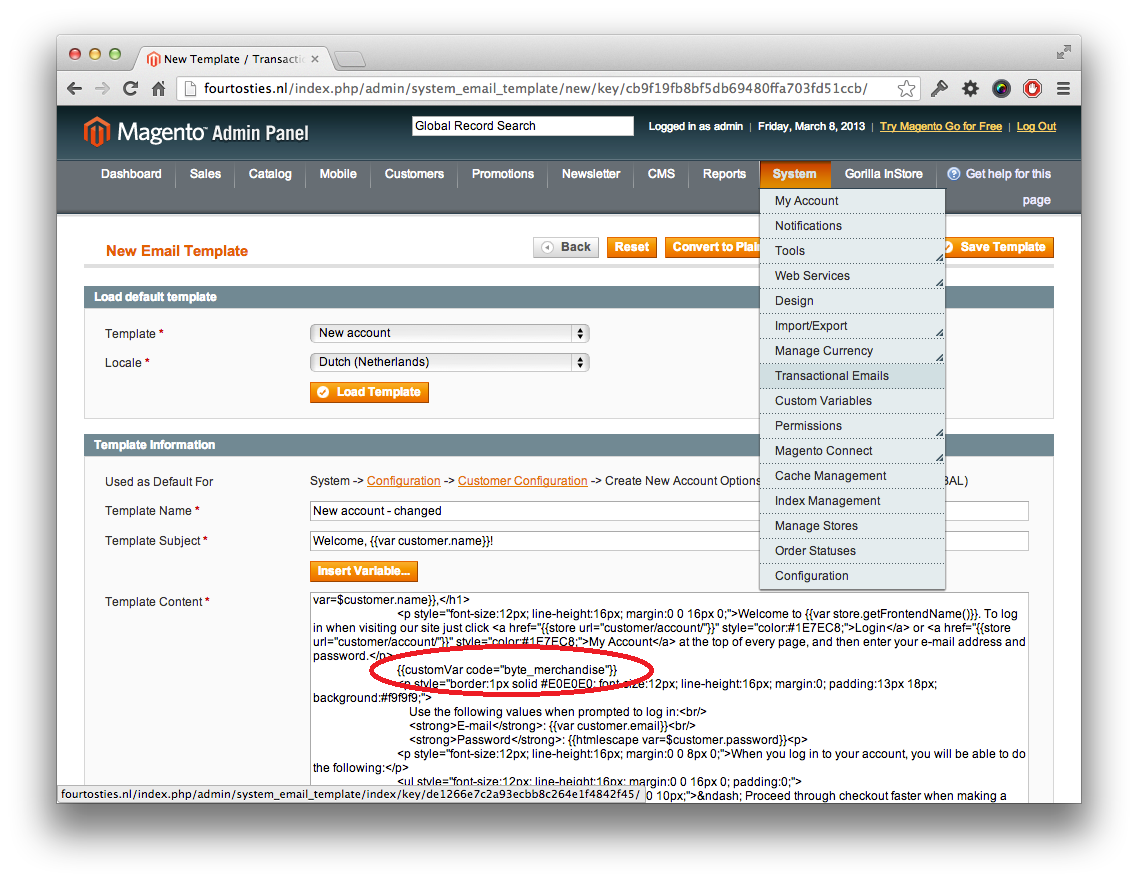Open the Template dropdown showing New account
The image size is (1138, 882).
449,333
